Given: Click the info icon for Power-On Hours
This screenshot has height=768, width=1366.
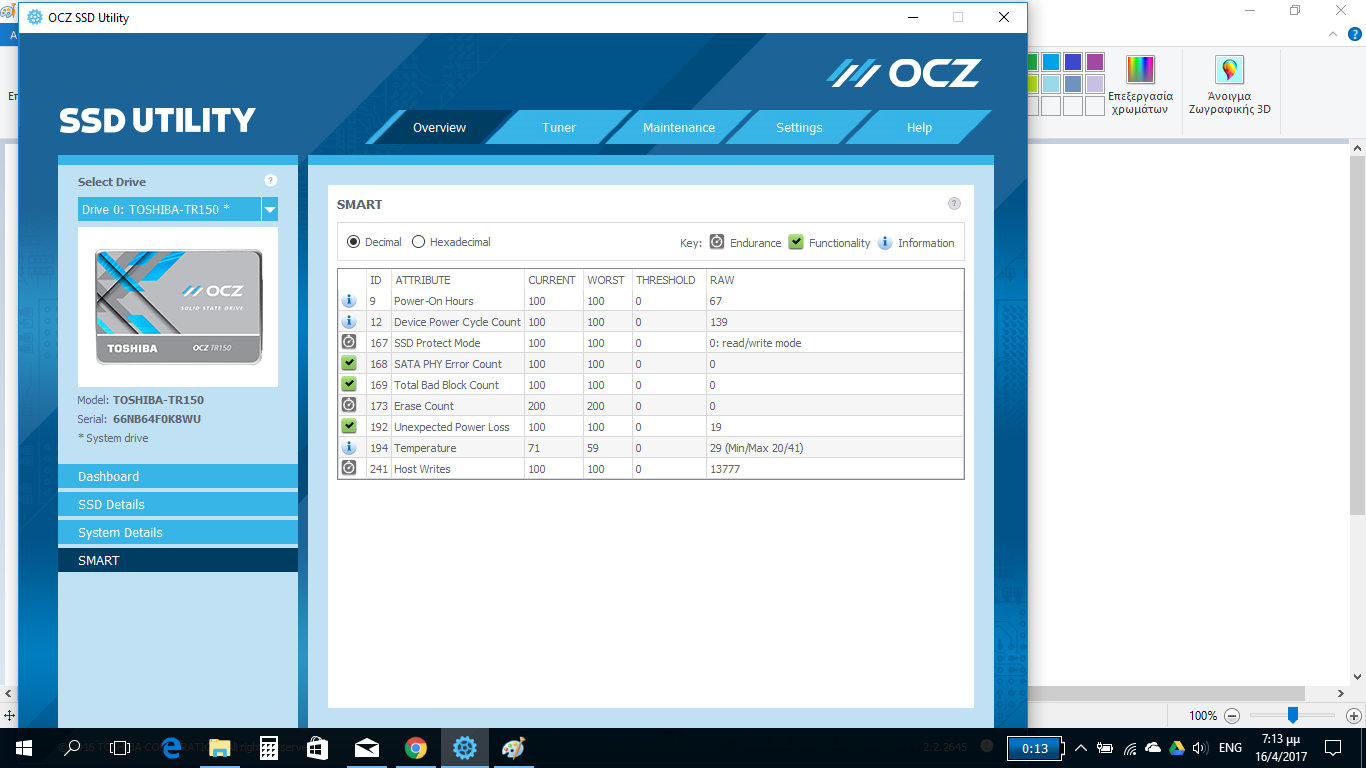Looking at the screenshot, I should (349, 301).
